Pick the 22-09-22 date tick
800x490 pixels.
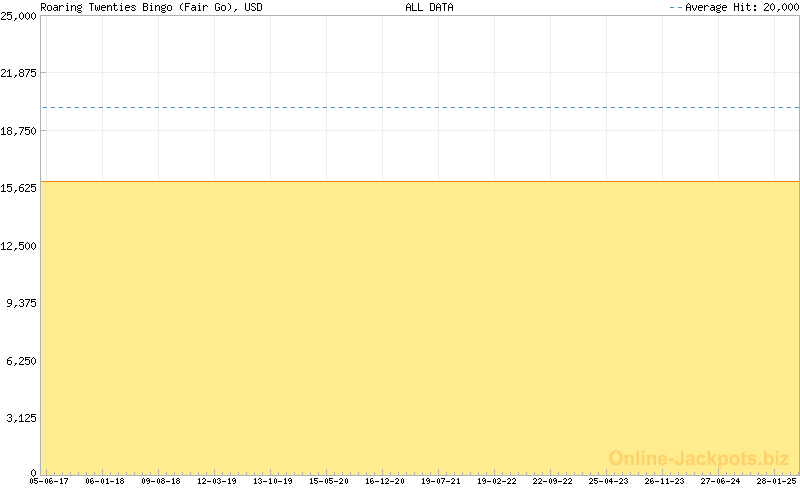coord(553,481)
